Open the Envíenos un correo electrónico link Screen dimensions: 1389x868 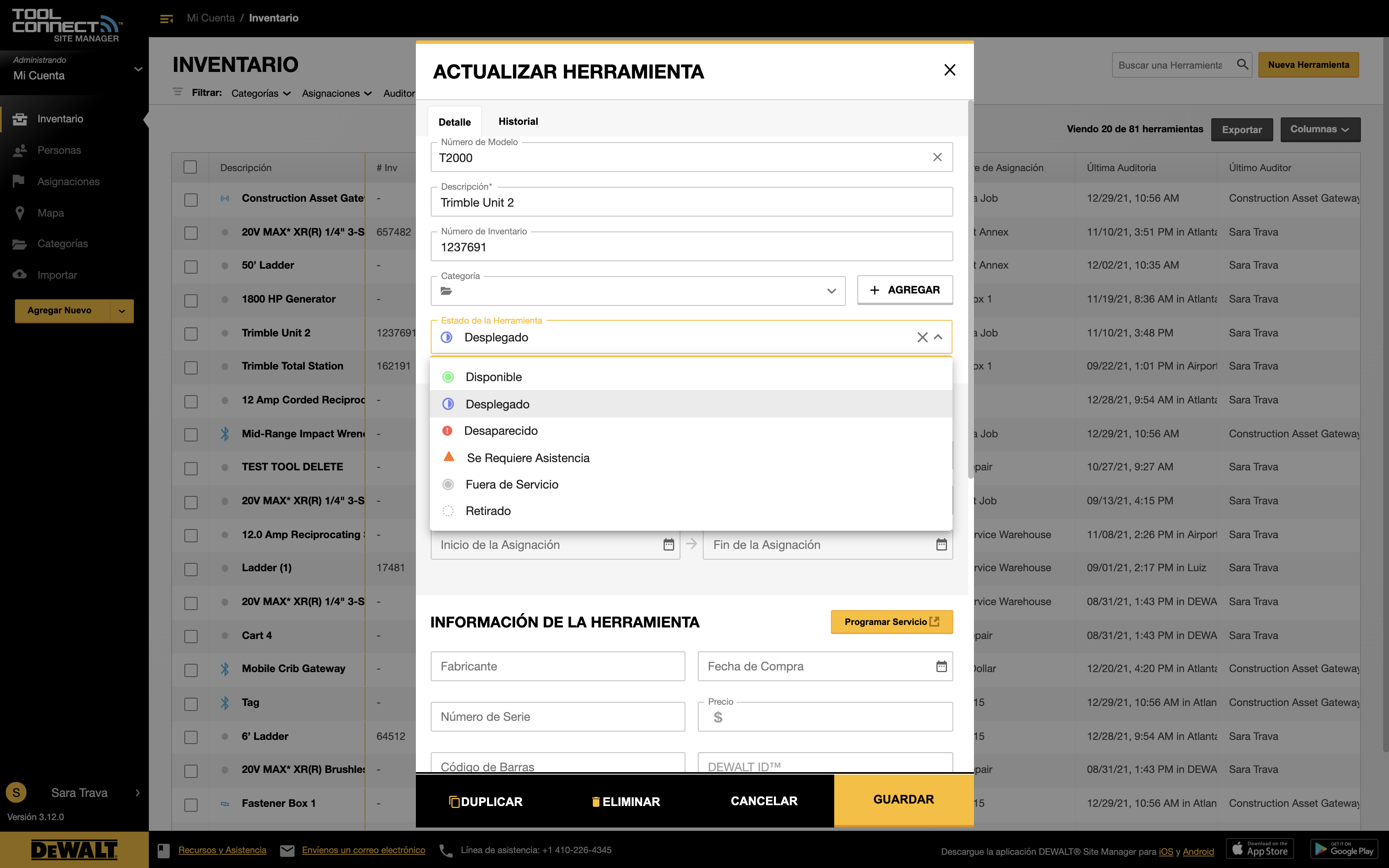pyautogui.click(x=363, y=850)
